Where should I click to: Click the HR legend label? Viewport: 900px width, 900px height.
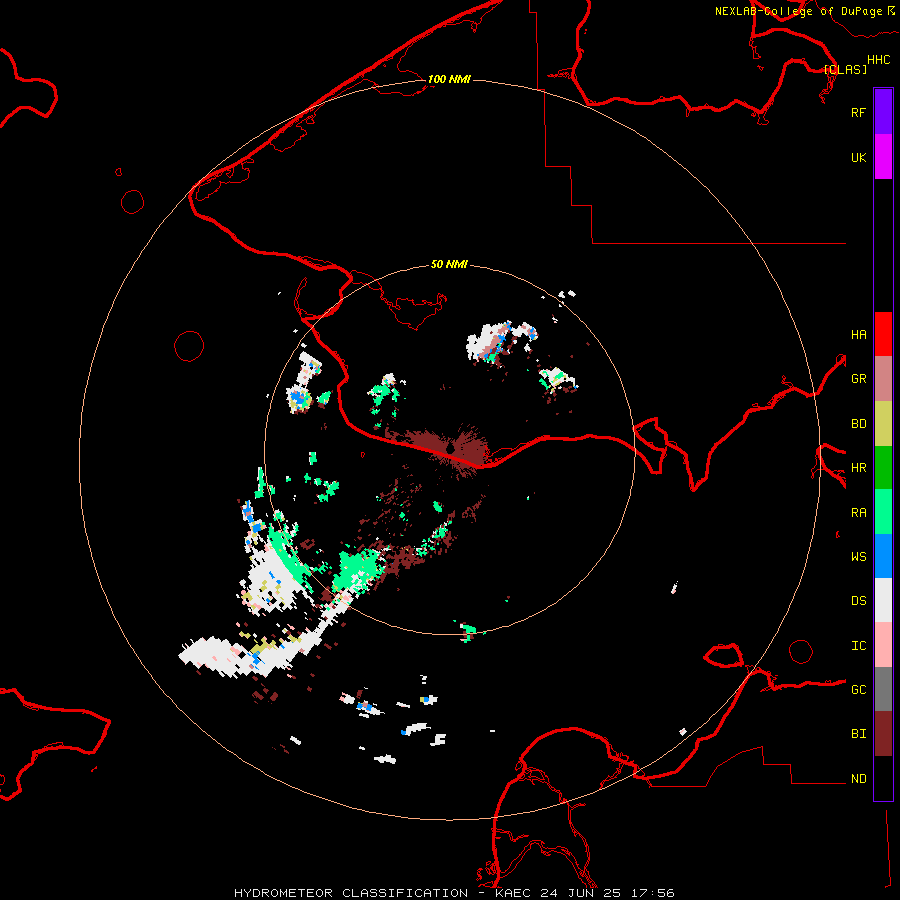tap(858, 468)
